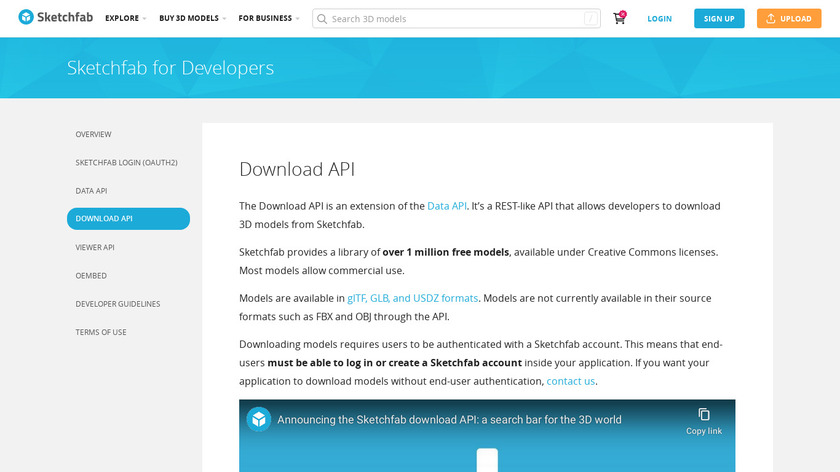
Task: Click the contact us link
Action: click(x=571, y=381)
